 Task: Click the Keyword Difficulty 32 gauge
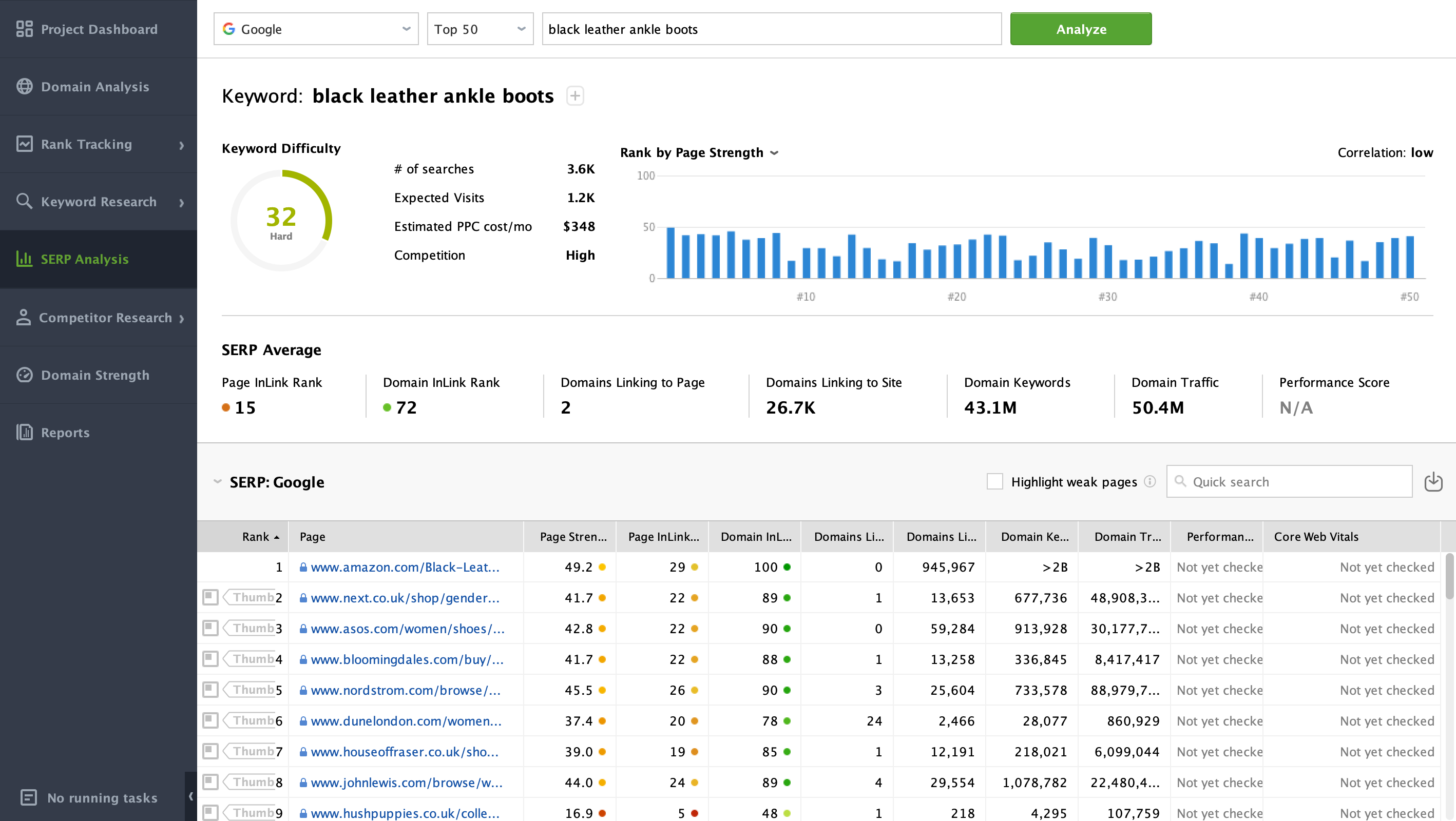click(281, 220)
